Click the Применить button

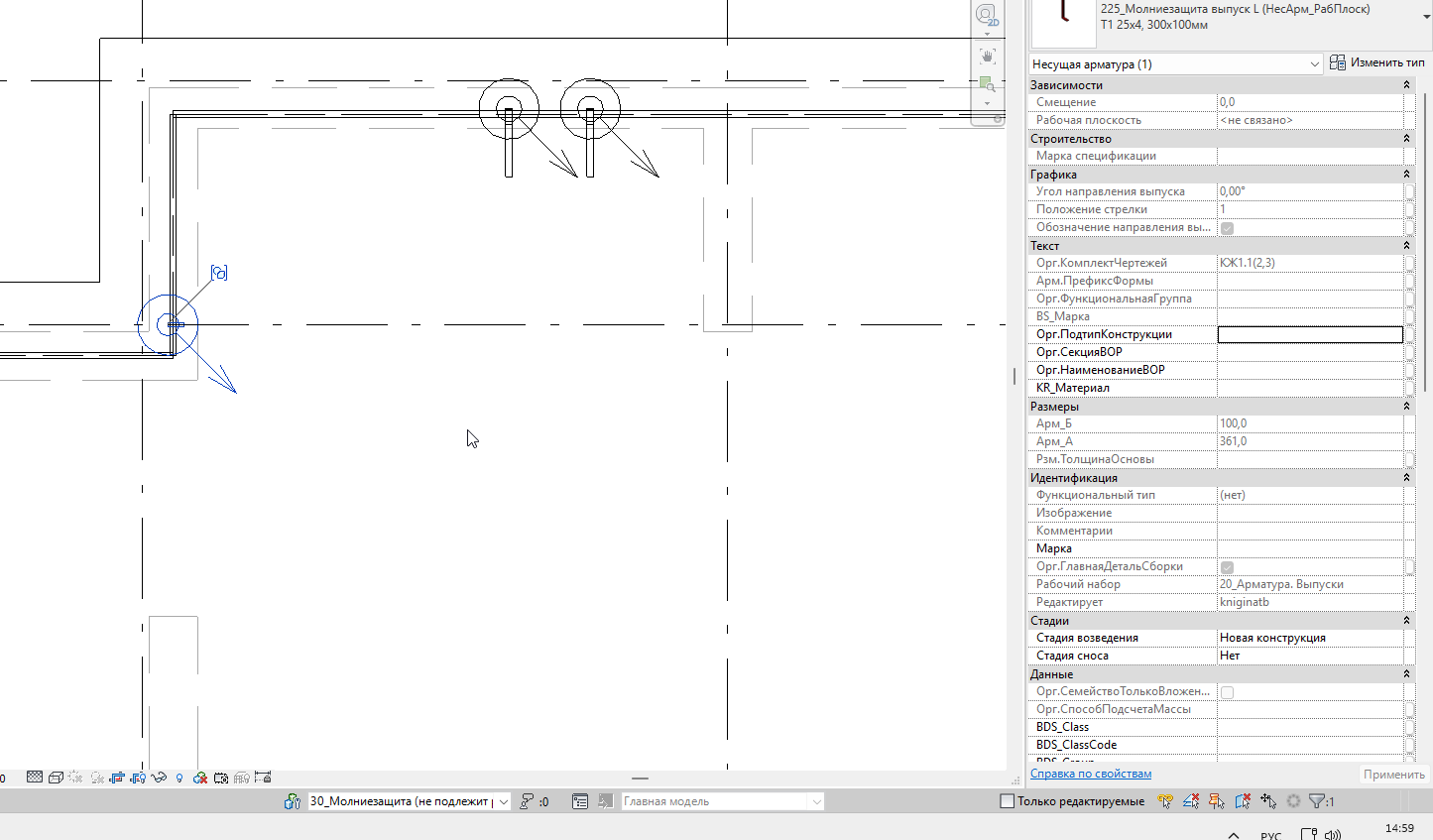pyautogui.click(x=1393, y=775)
